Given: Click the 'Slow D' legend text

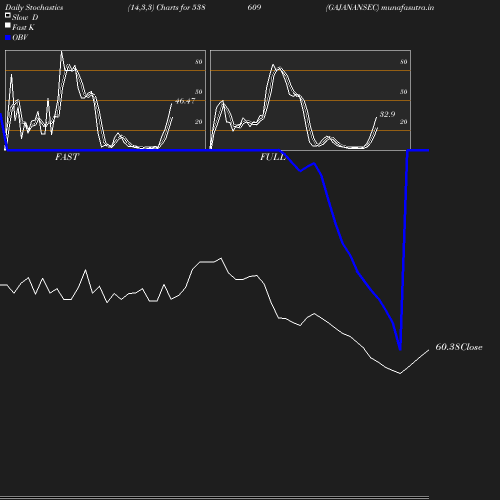Looking at the screenshot, I should (25, 17).
